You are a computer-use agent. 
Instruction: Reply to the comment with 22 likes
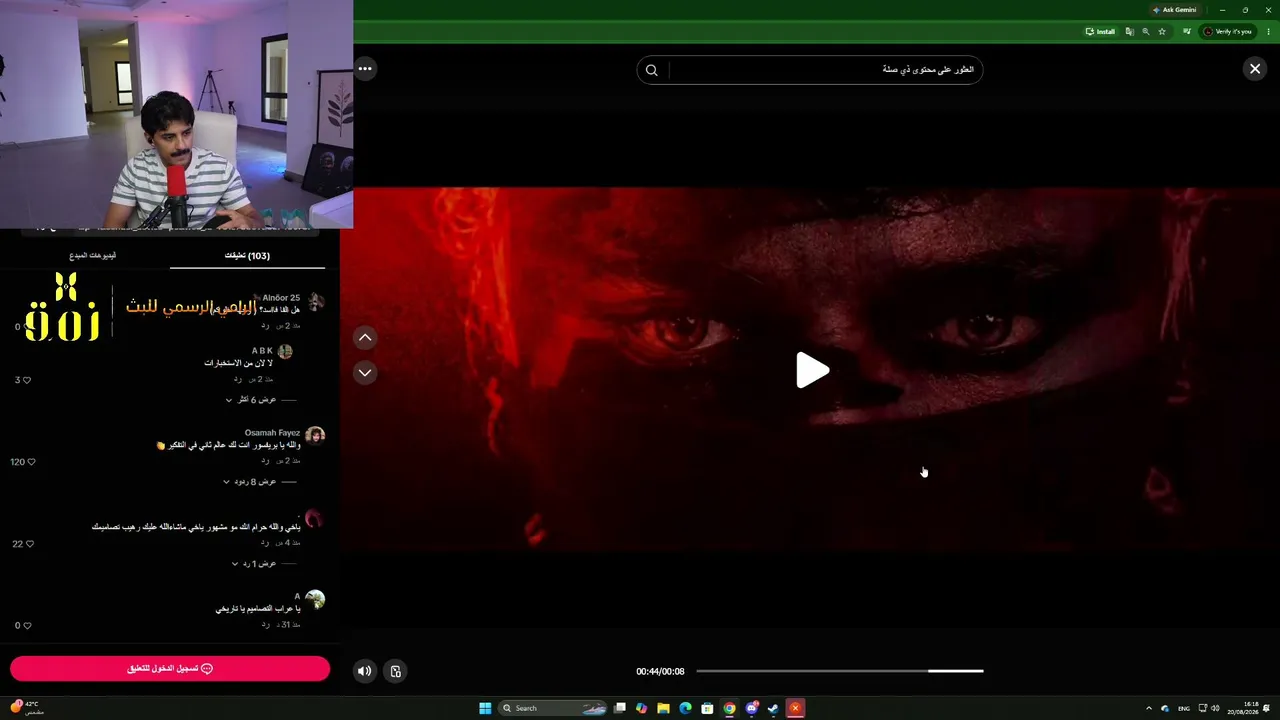tap(264, 542)
